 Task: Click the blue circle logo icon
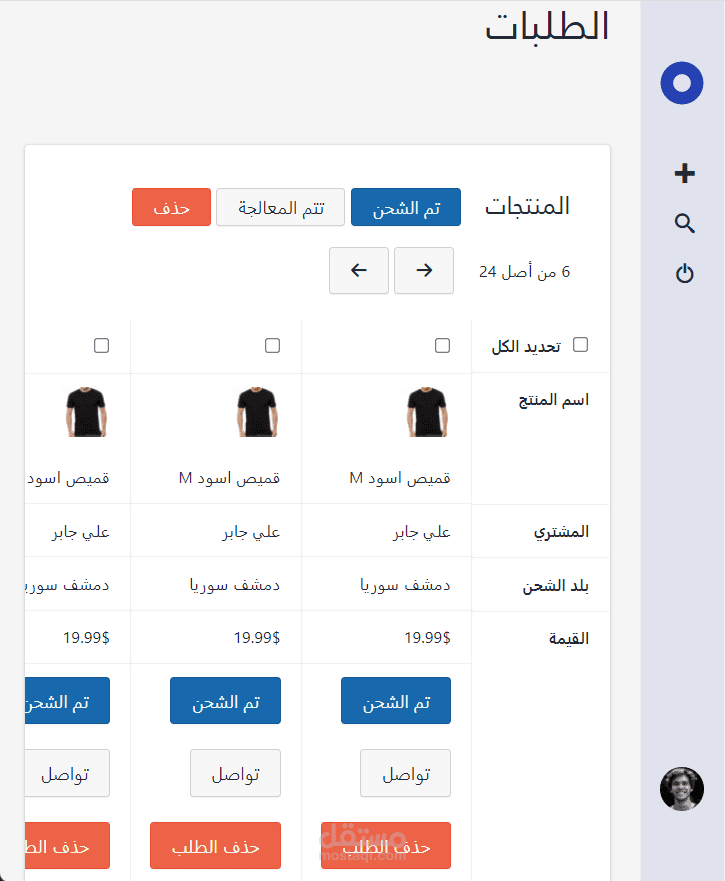pyautogui.click(x=682, y=82)
